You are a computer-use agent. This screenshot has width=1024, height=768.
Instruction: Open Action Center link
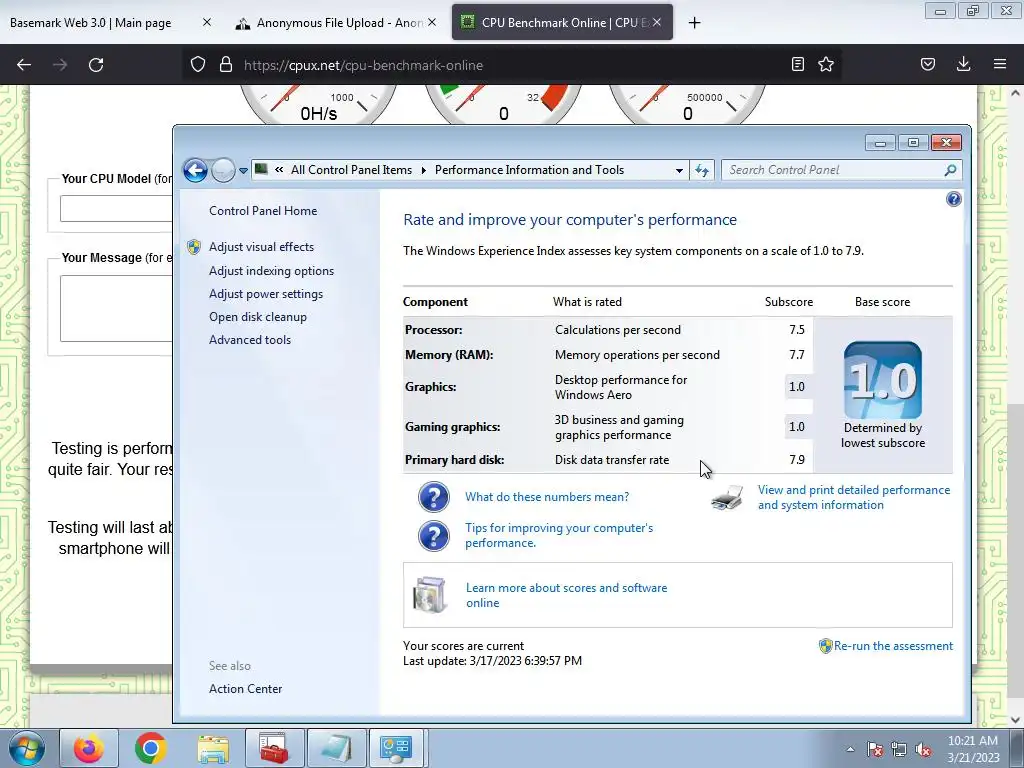(x=246, y=689)
